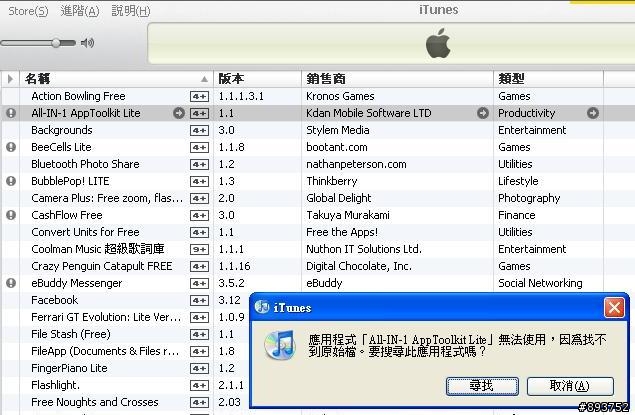Click 9+ rating badge for Coolman Music
The width and height of the screenshot is (635, 415).
(x=200, y=249)
